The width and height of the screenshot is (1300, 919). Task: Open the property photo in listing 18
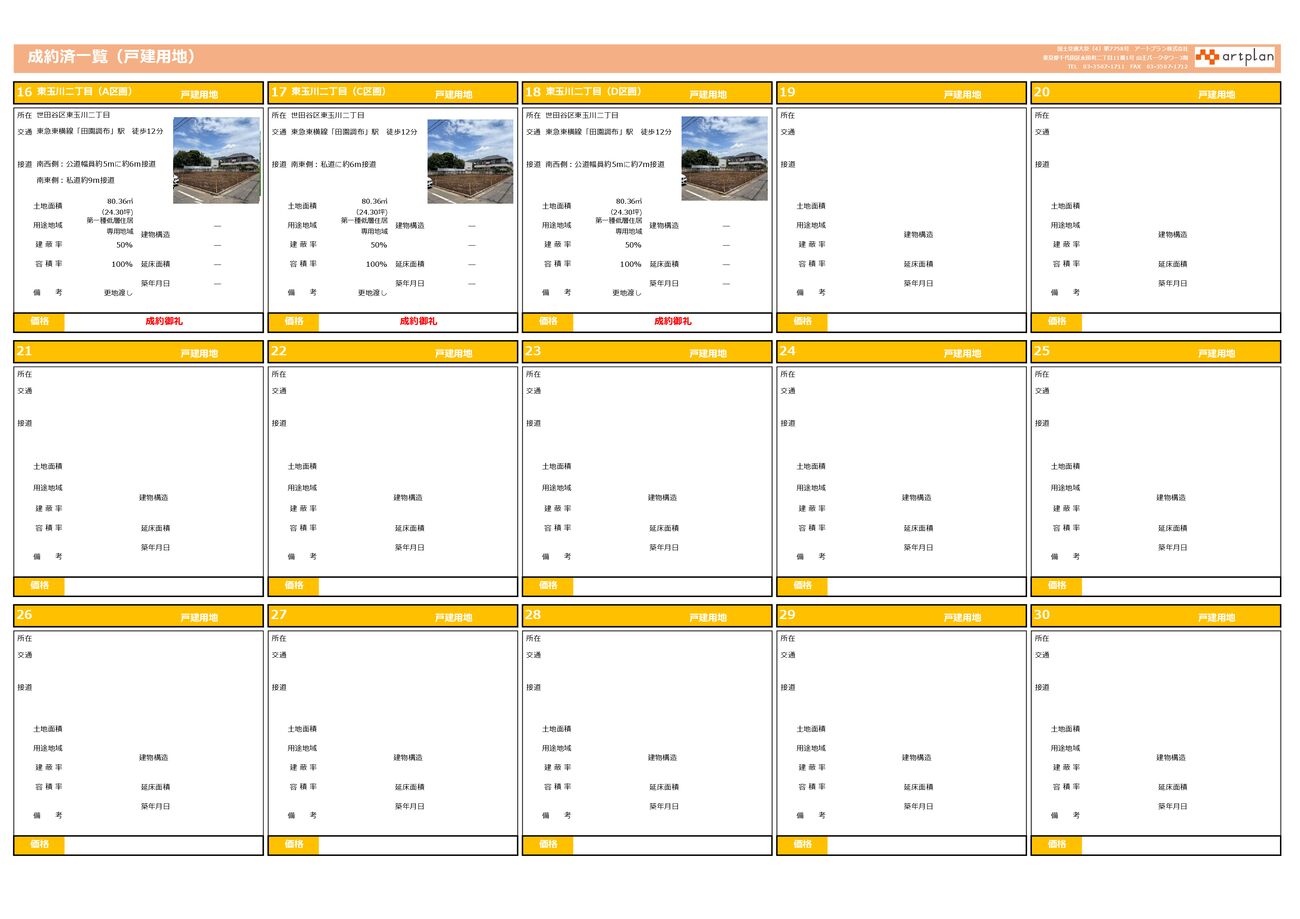[x=724, y=160]
